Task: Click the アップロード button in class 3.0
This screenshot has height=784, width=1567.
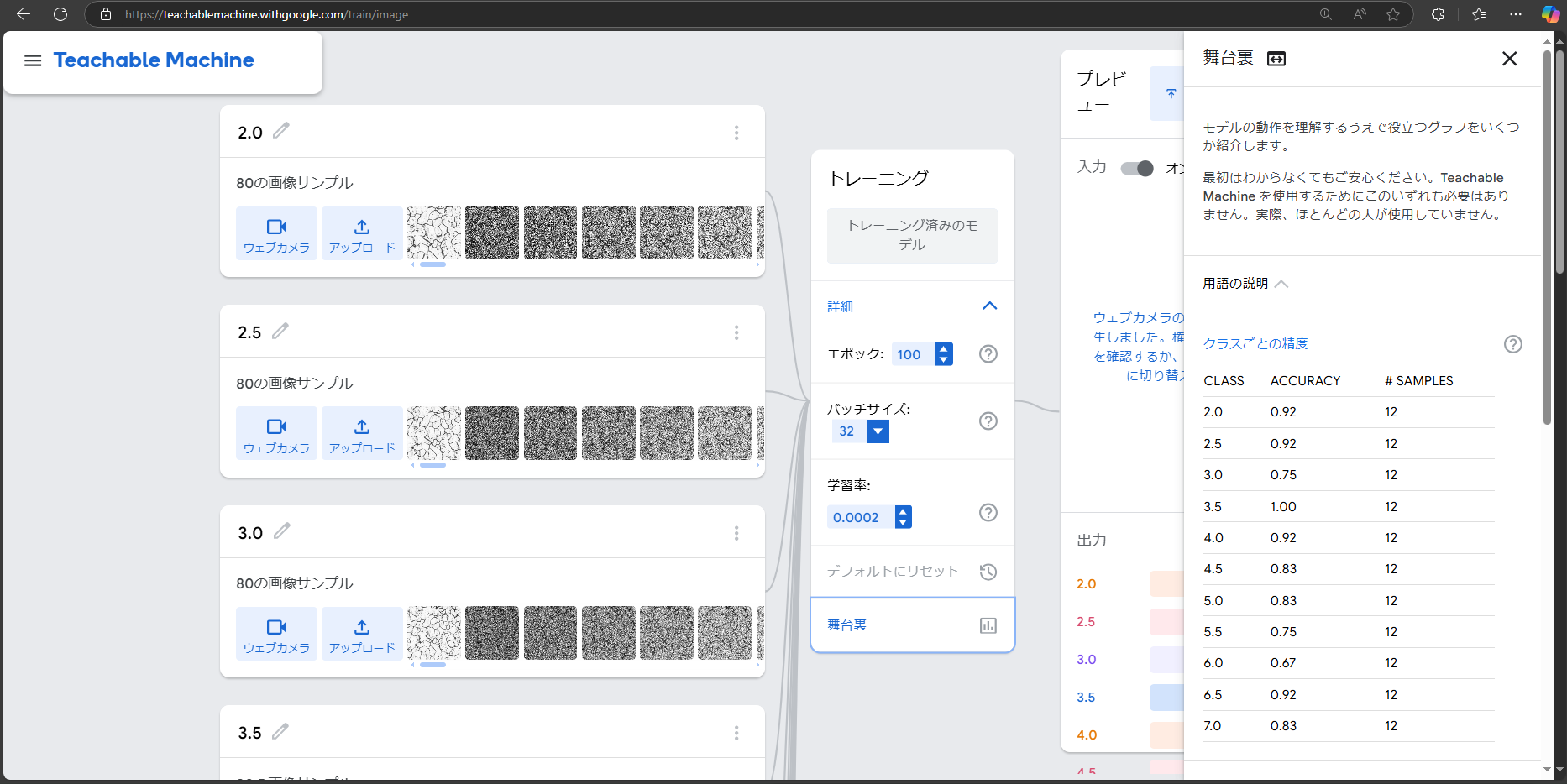Action: [362, 634]
